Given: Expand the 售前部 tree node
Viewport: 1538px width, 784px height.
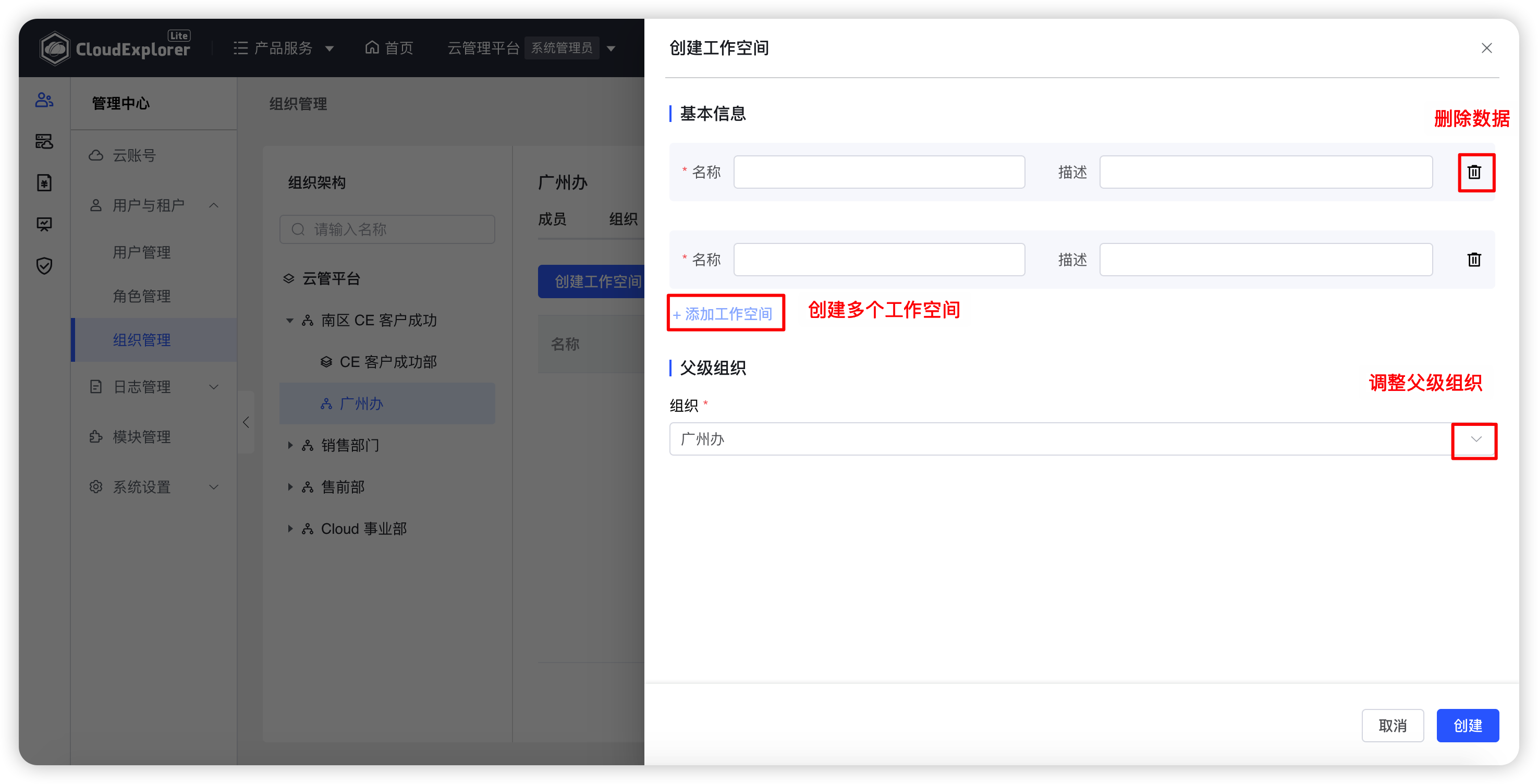Looking at the screenshot, I should [290, 487].
